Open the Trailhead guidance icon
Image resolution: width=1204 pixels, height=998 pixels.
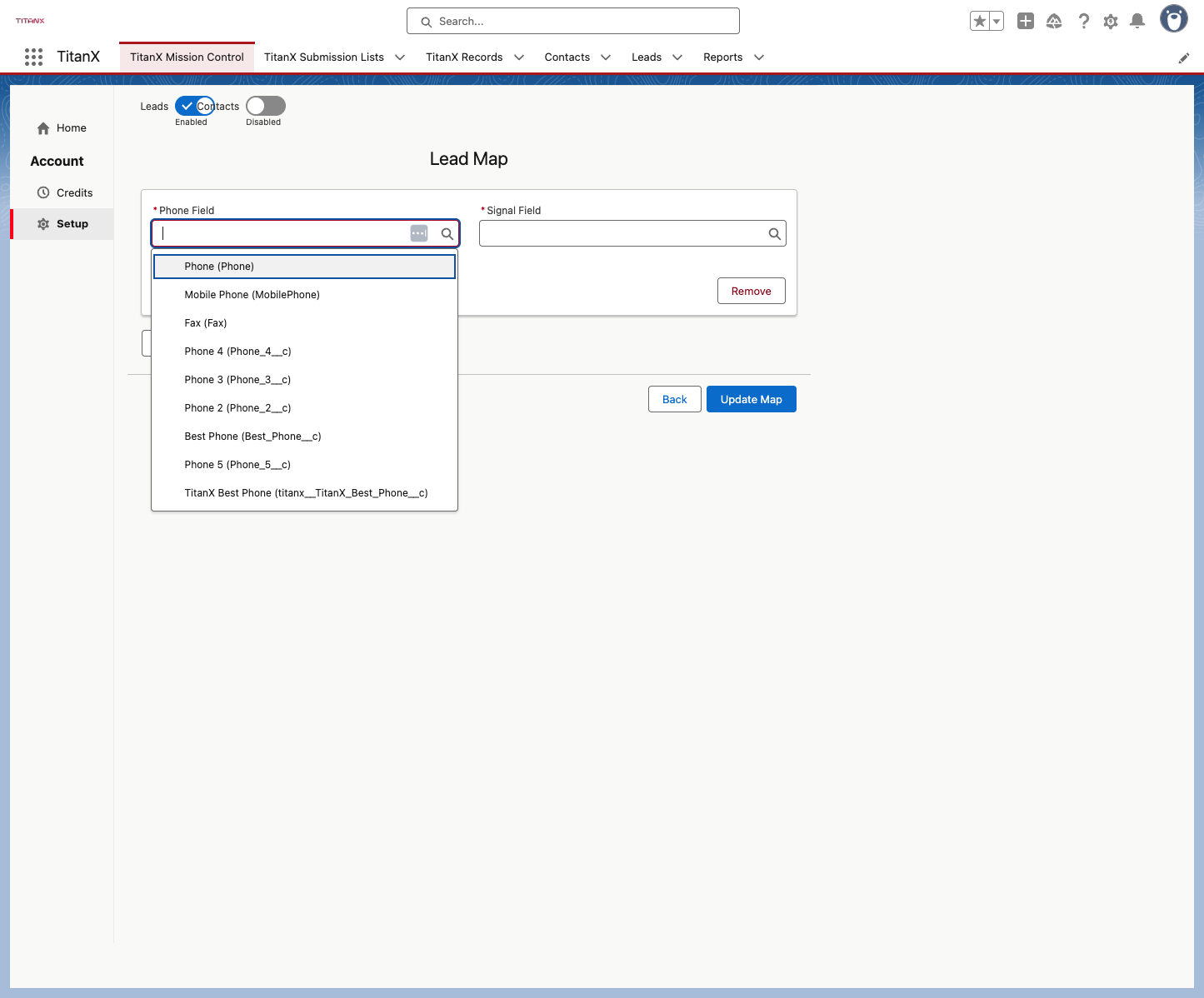point(1054,22)
